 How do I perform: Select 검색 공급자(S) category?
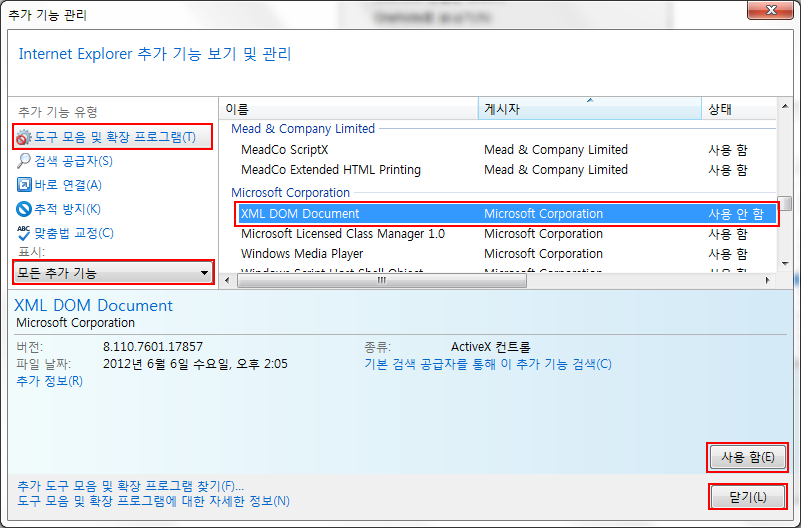(65, 161)
